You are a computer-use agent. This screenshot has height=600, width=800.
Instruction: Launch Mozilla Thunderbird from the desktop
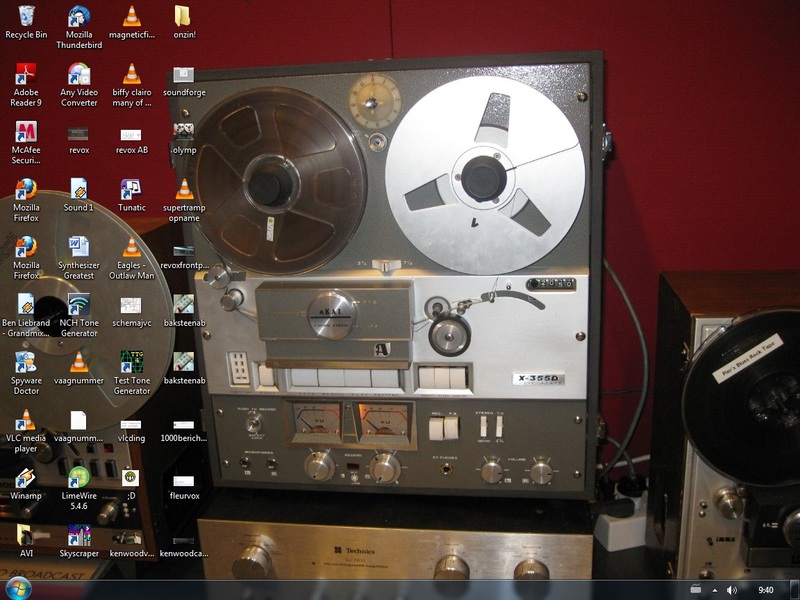[x=79, y=17]
